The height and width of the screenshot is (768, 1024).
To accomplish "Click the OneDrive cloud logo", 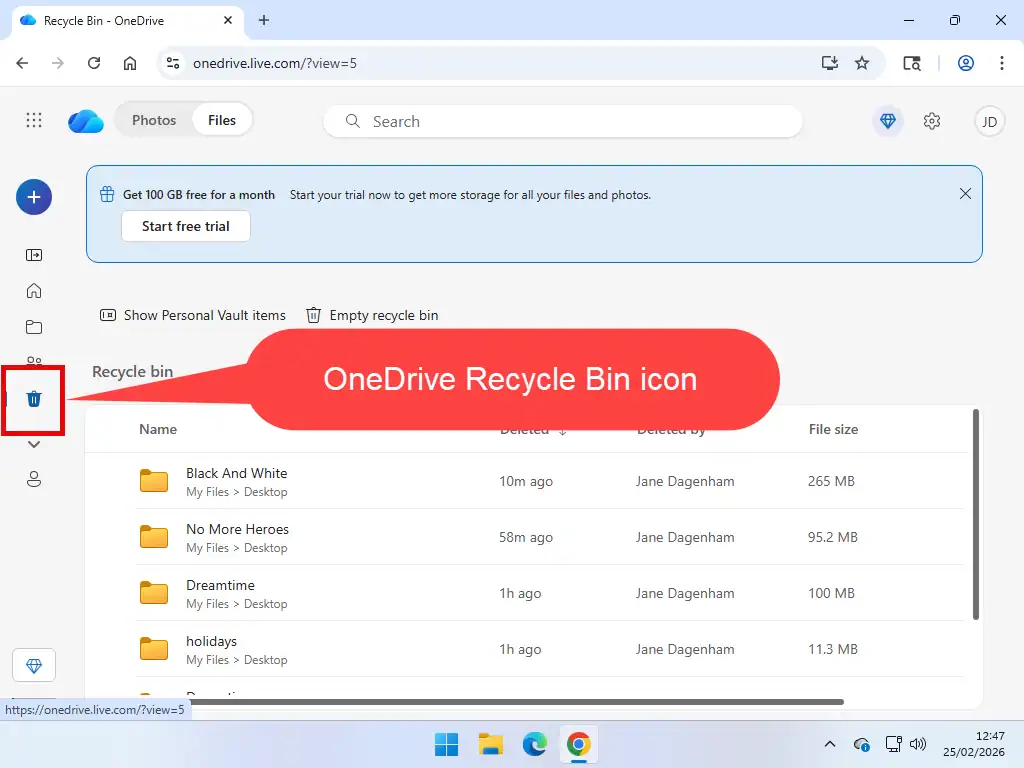I will tap(85, 120).
